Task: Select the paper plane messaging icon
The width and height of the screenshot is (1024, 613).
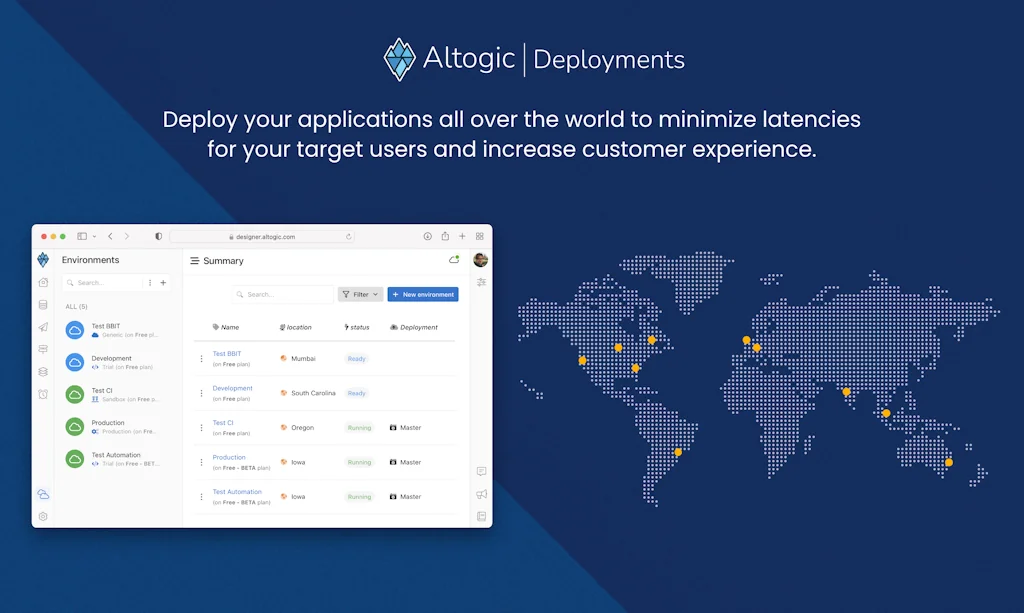Action: click(42, 327)
